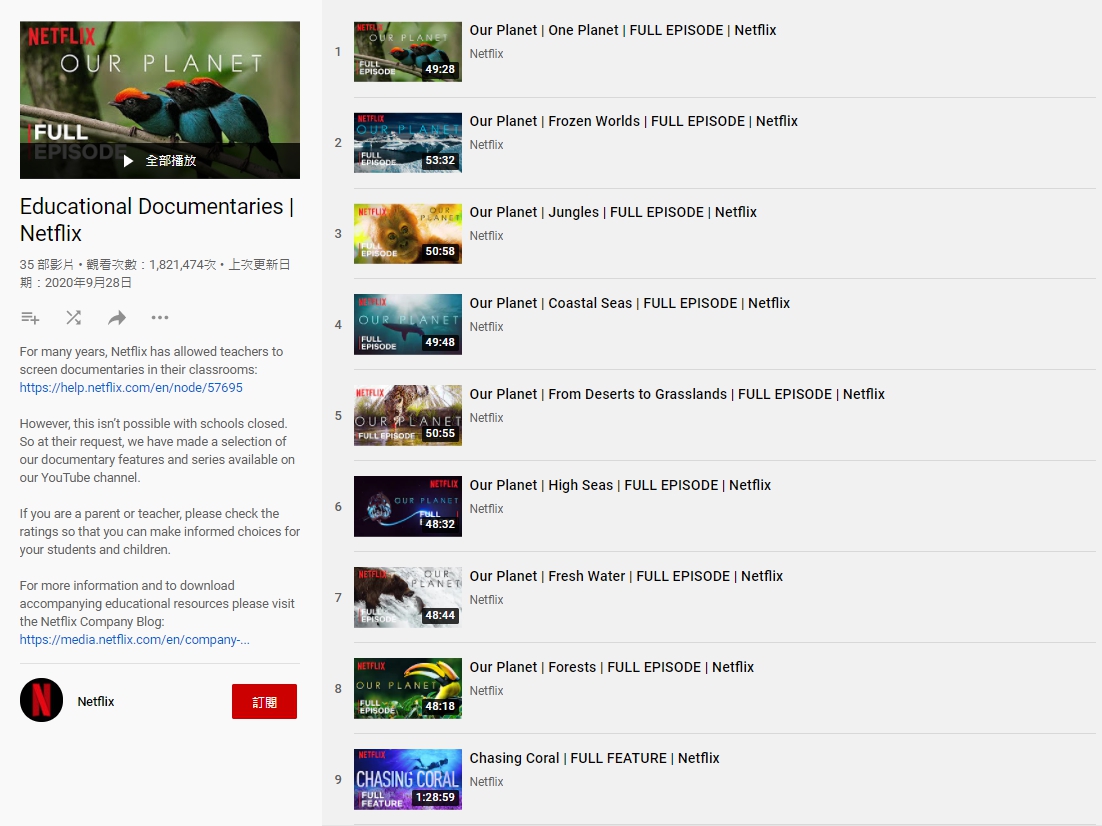Click the playlist heading 'Educational Documentaries | Netflix'
Screen dimensions: 1102x826
click(x=157, y=220)
